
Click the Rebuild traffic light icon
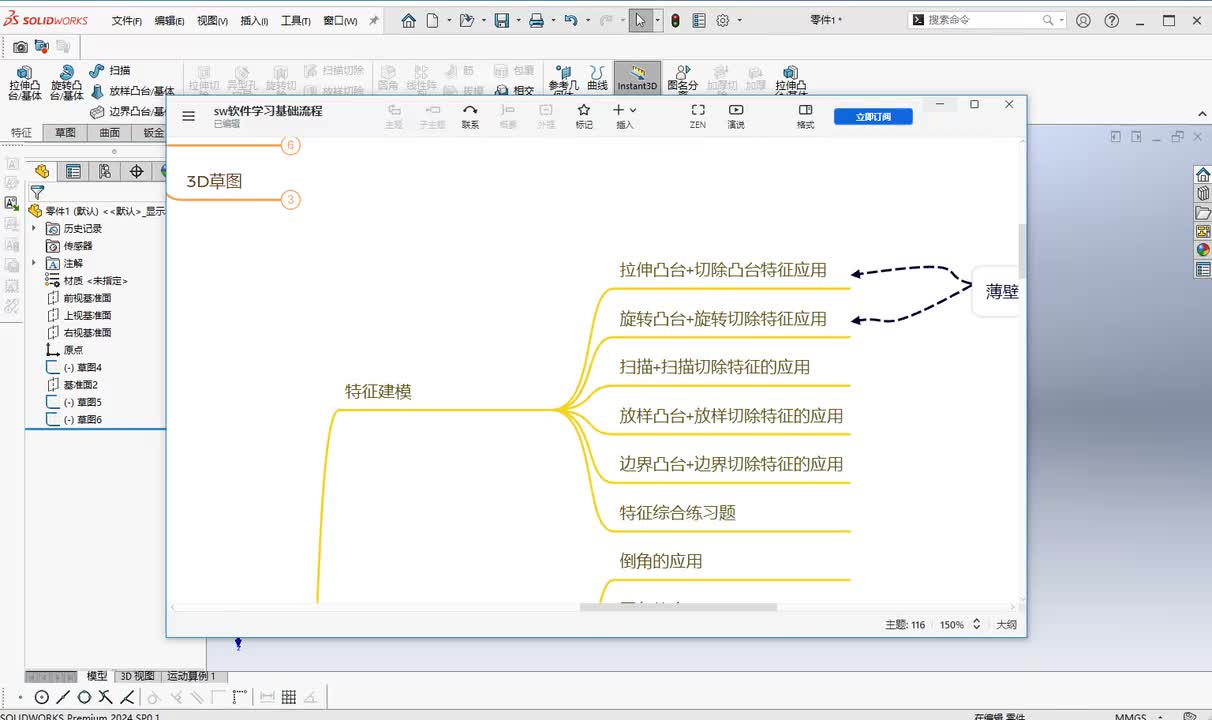[675, 20]
